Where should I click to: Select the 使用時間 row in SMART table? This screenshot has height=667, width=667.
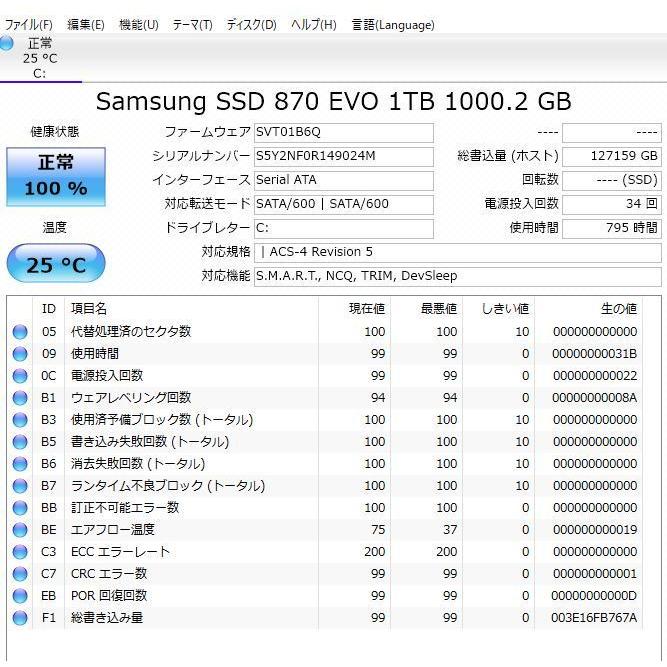pos(325,354)
